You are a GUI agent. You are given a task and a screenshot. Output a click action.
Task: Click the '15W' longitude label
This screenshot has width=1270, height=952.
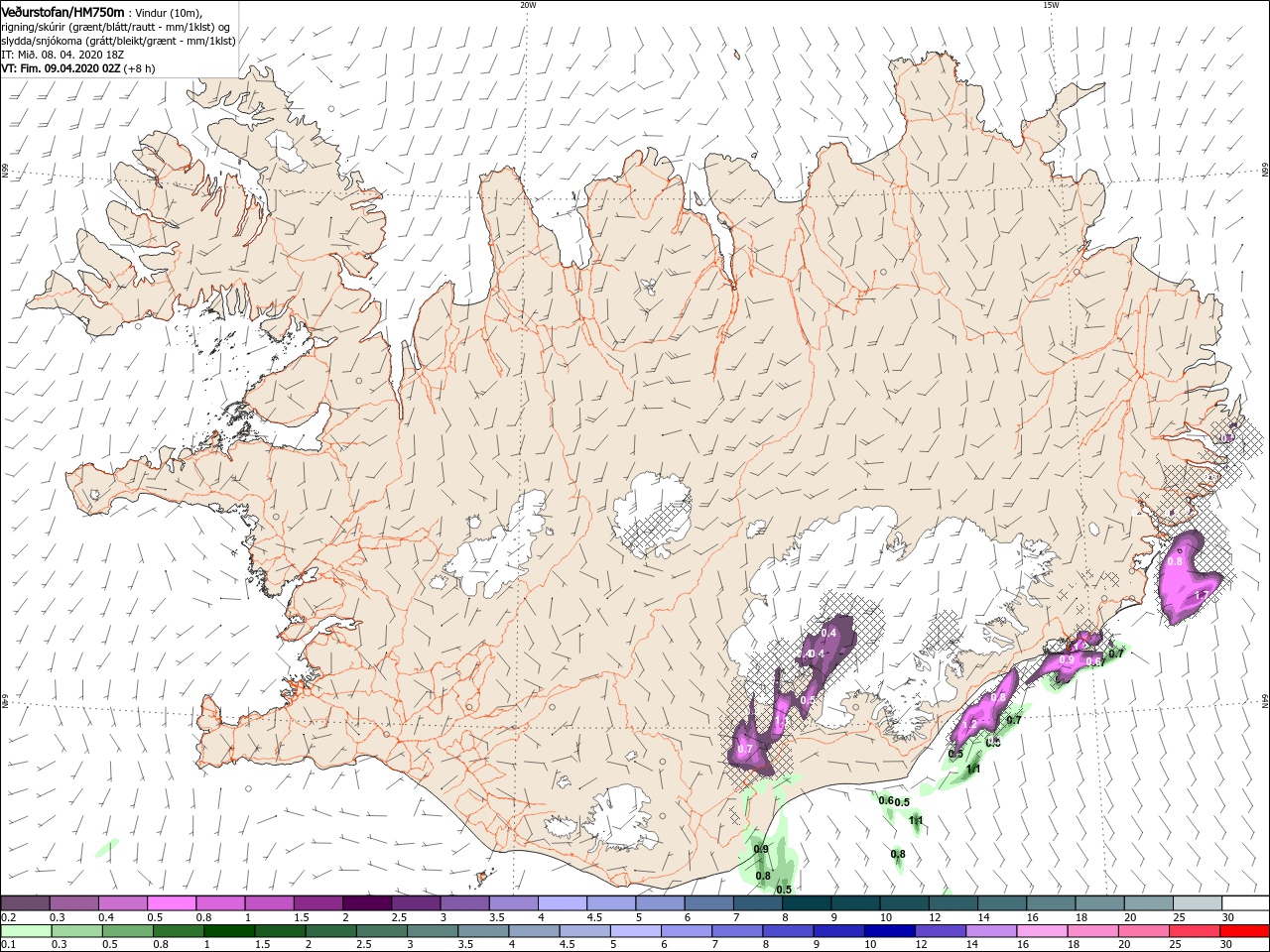click(x=1051, y=5)
